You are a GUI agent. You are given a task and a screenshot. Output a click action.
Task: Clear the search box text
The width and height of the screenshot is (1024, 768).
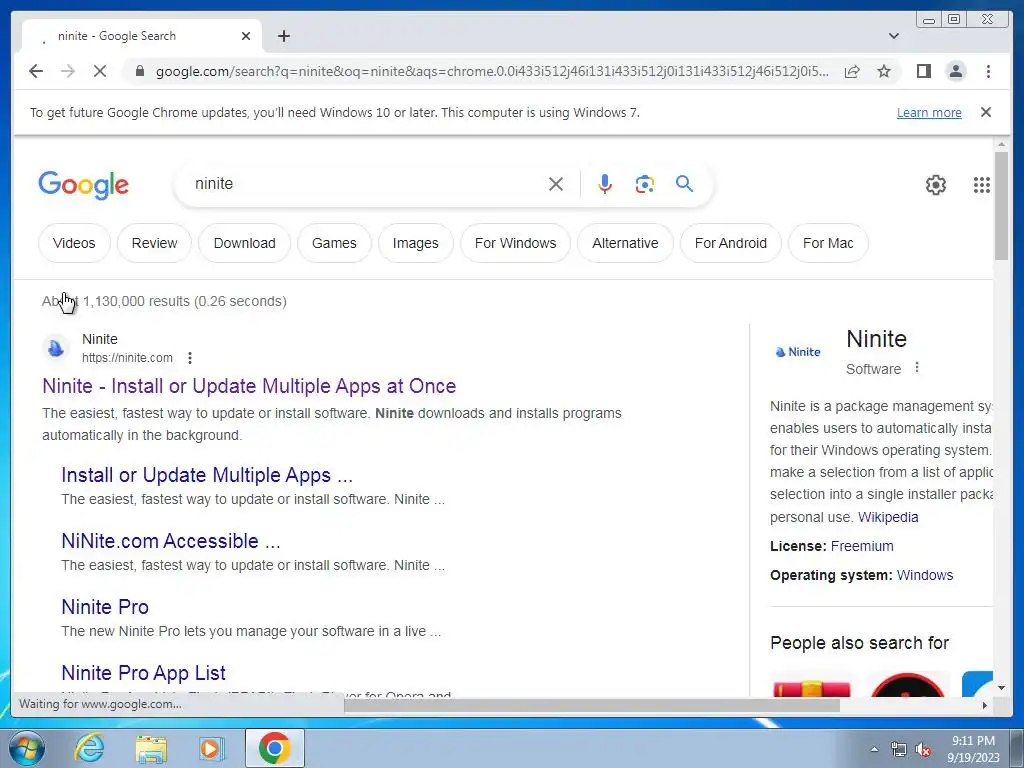click(556, 184)
